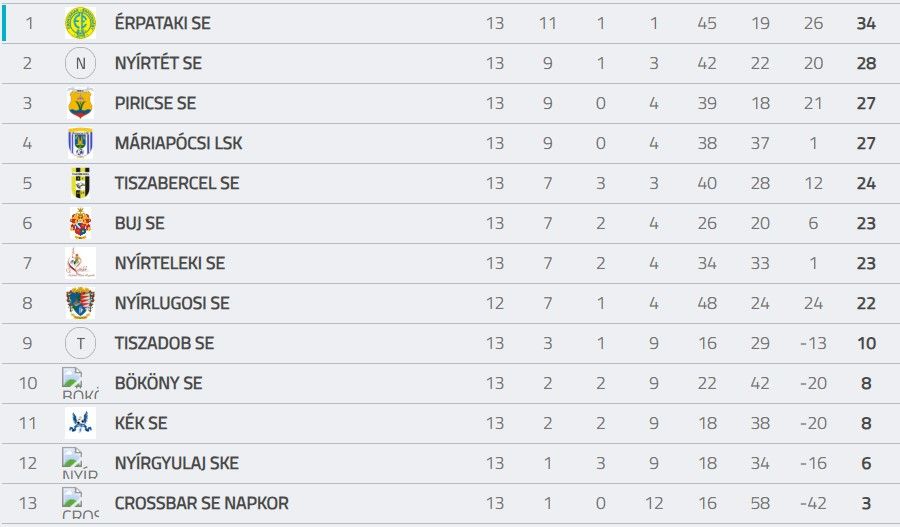Open the Nyírlugosi SE shield crest
The image size is (900, 527).
point(80,303)
